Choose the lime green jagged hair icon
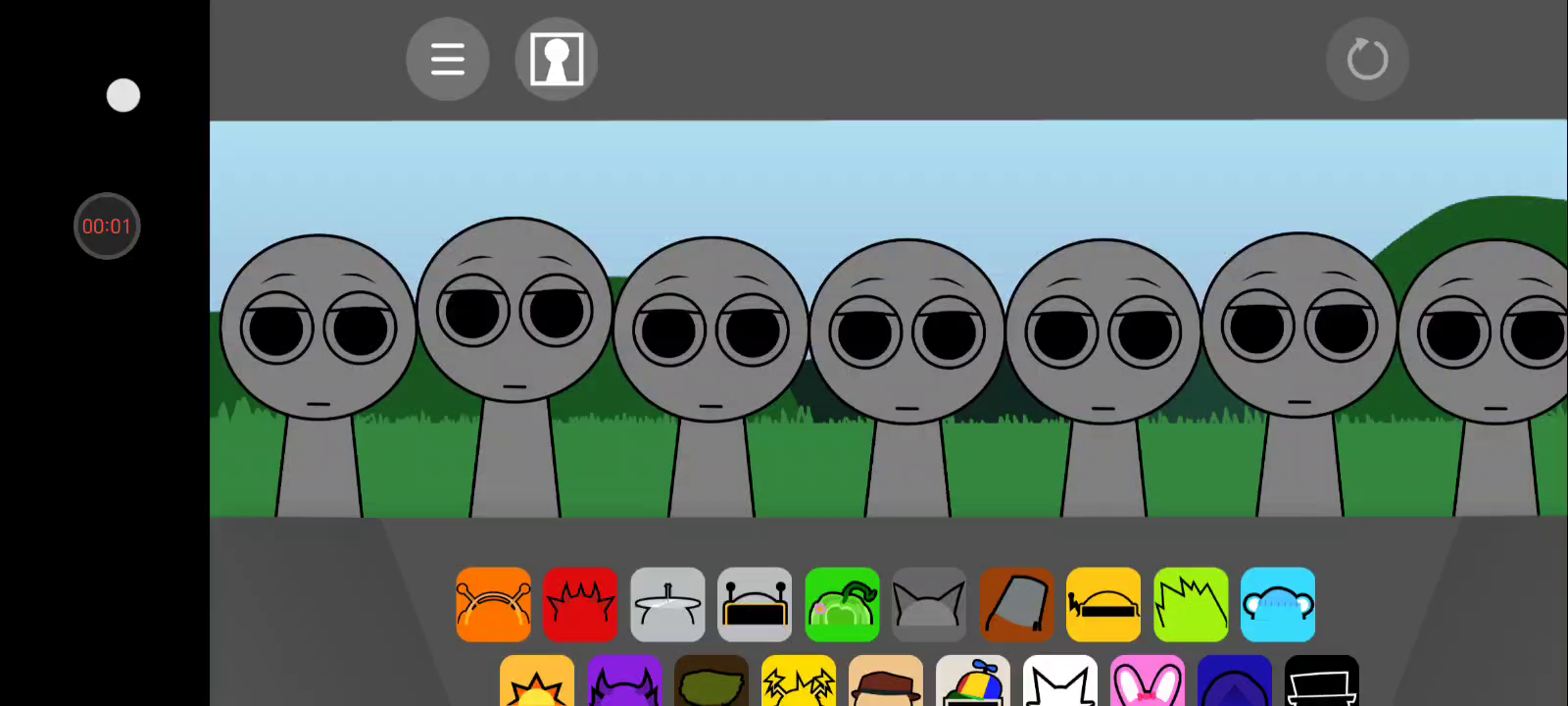Image resolution: width=1568 pixels, height=706 pixels. pos(1191,604)
